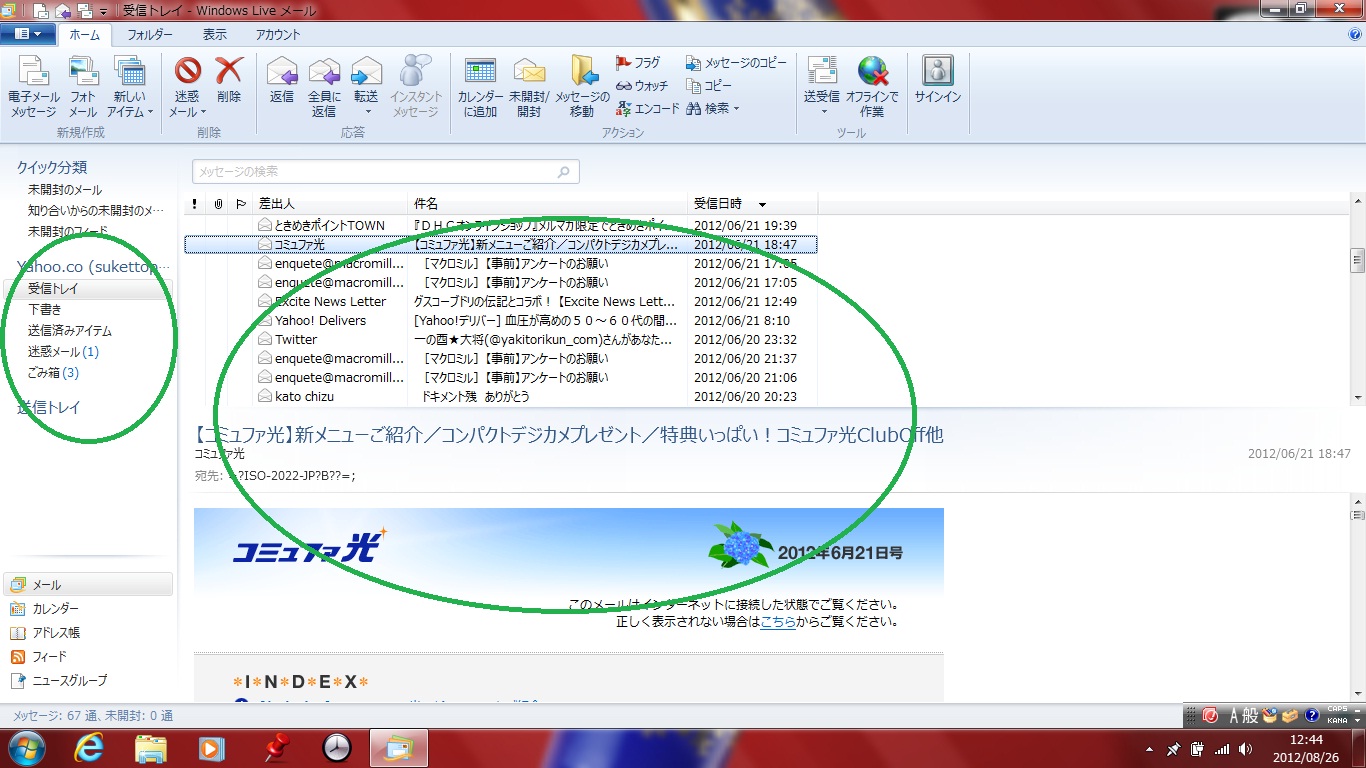Screen dimensions: 1366x768
Task: Open カレンダーに追加 calendar icon
Action: [x=480, y=72]
